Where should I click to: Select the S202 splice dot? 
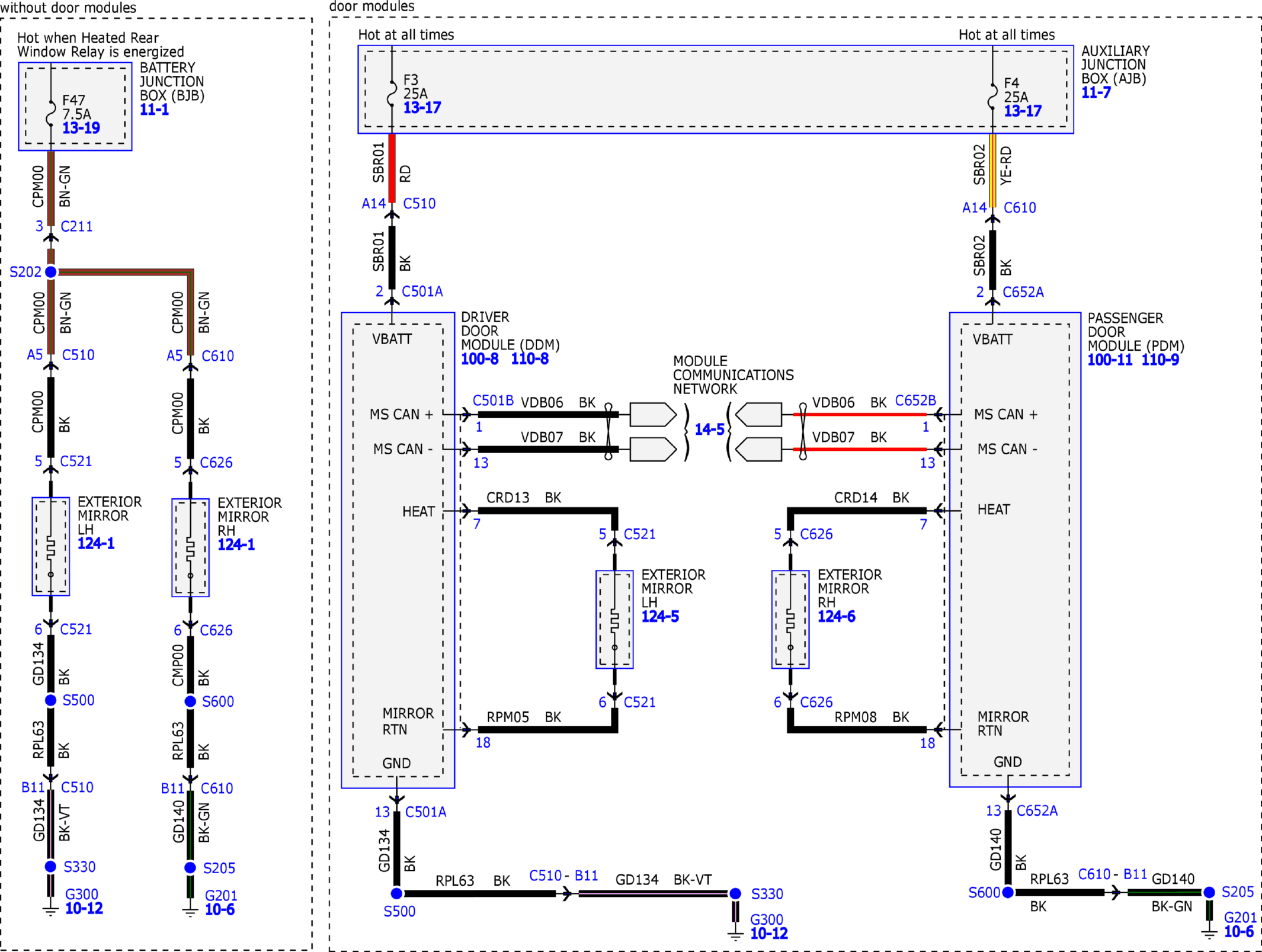point(51,272)
